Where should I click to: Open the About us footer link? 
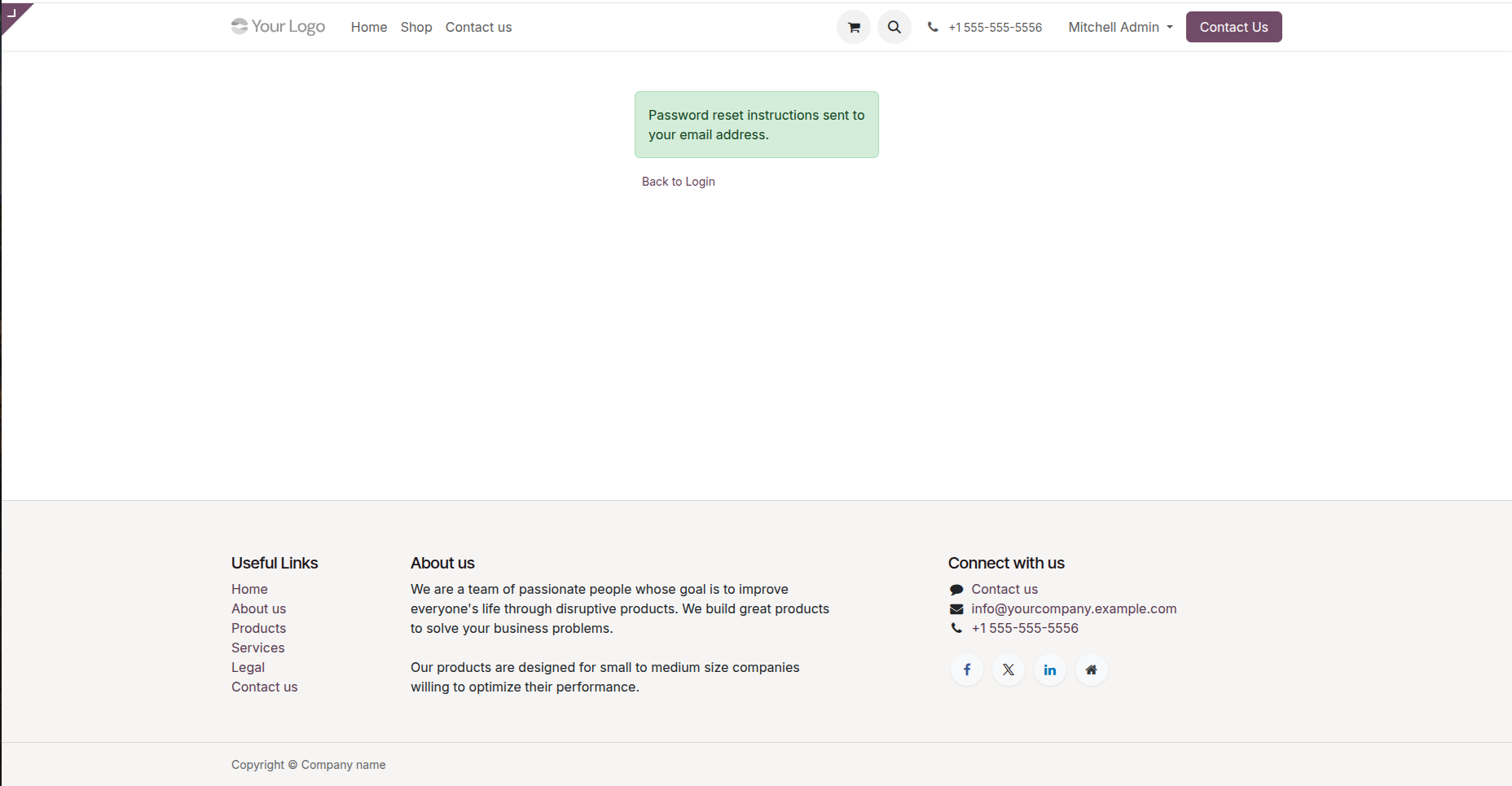(258, 608)
